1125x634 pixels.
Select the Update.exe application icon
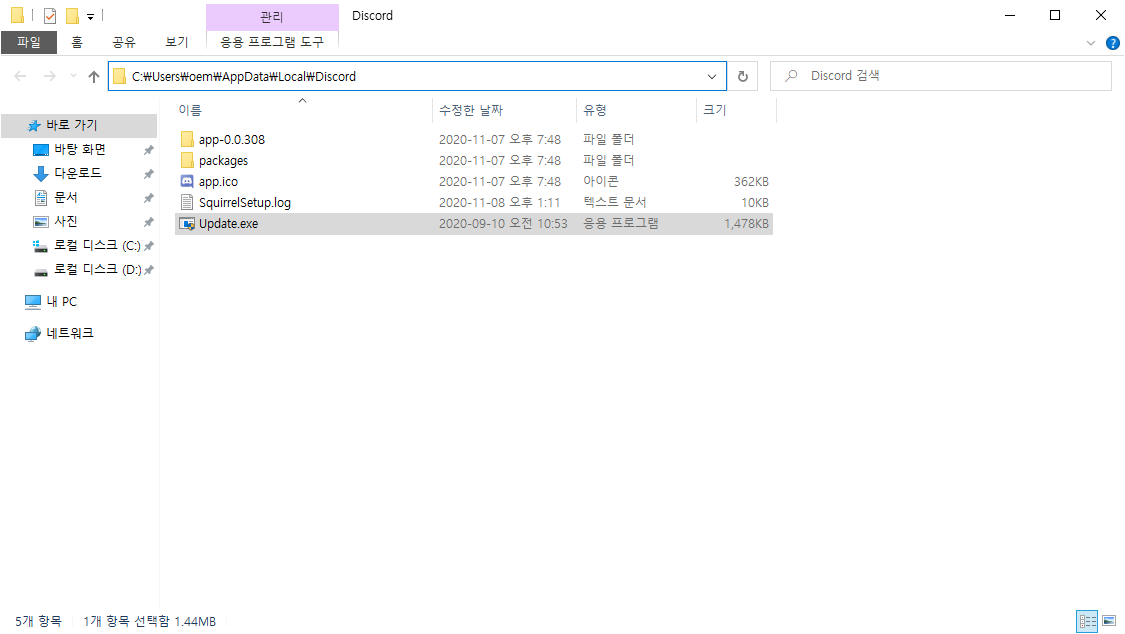tap(187, 224)
